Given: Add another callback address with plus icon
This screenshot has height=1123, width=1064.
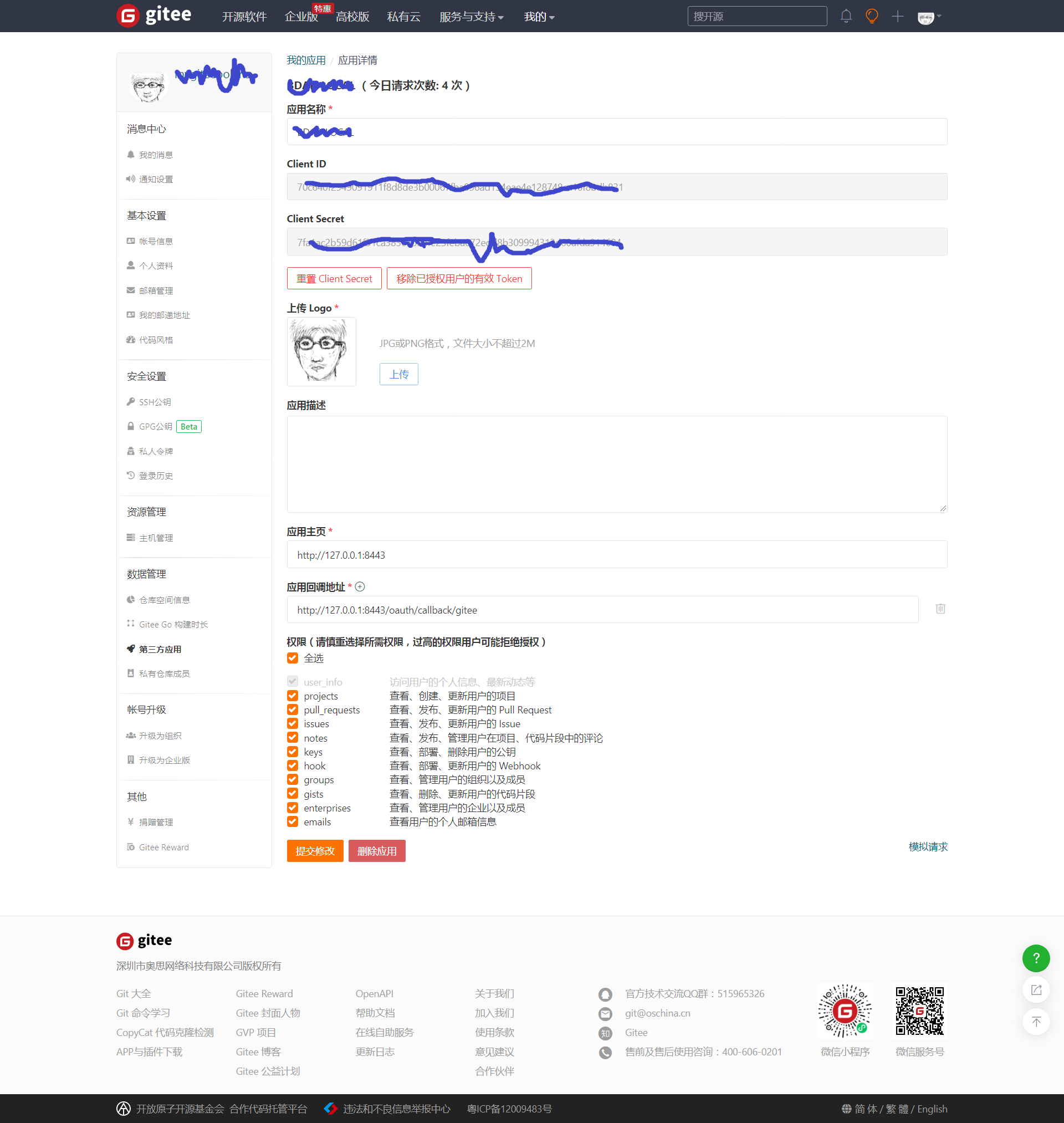Looking at the screenshot, I should (x=360, y=587).
